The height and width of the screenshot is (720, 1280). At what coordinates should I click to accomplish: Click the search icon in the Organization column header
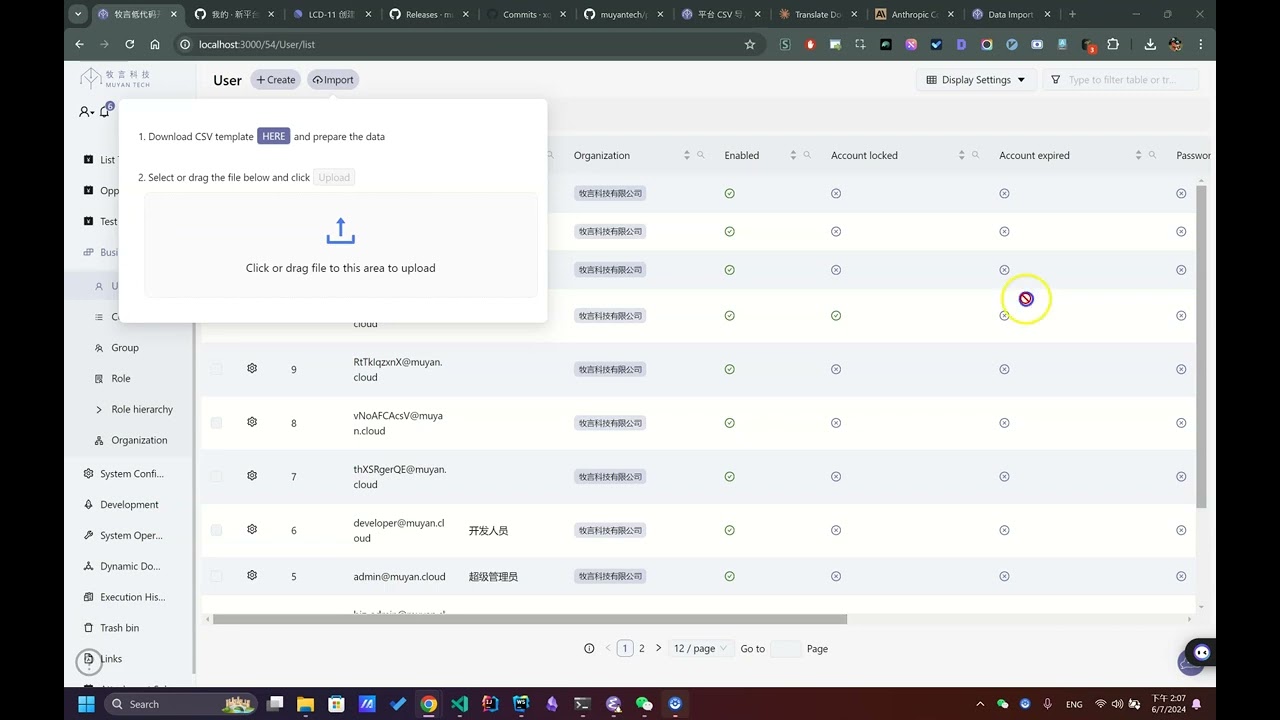click(x=701, y=155)
